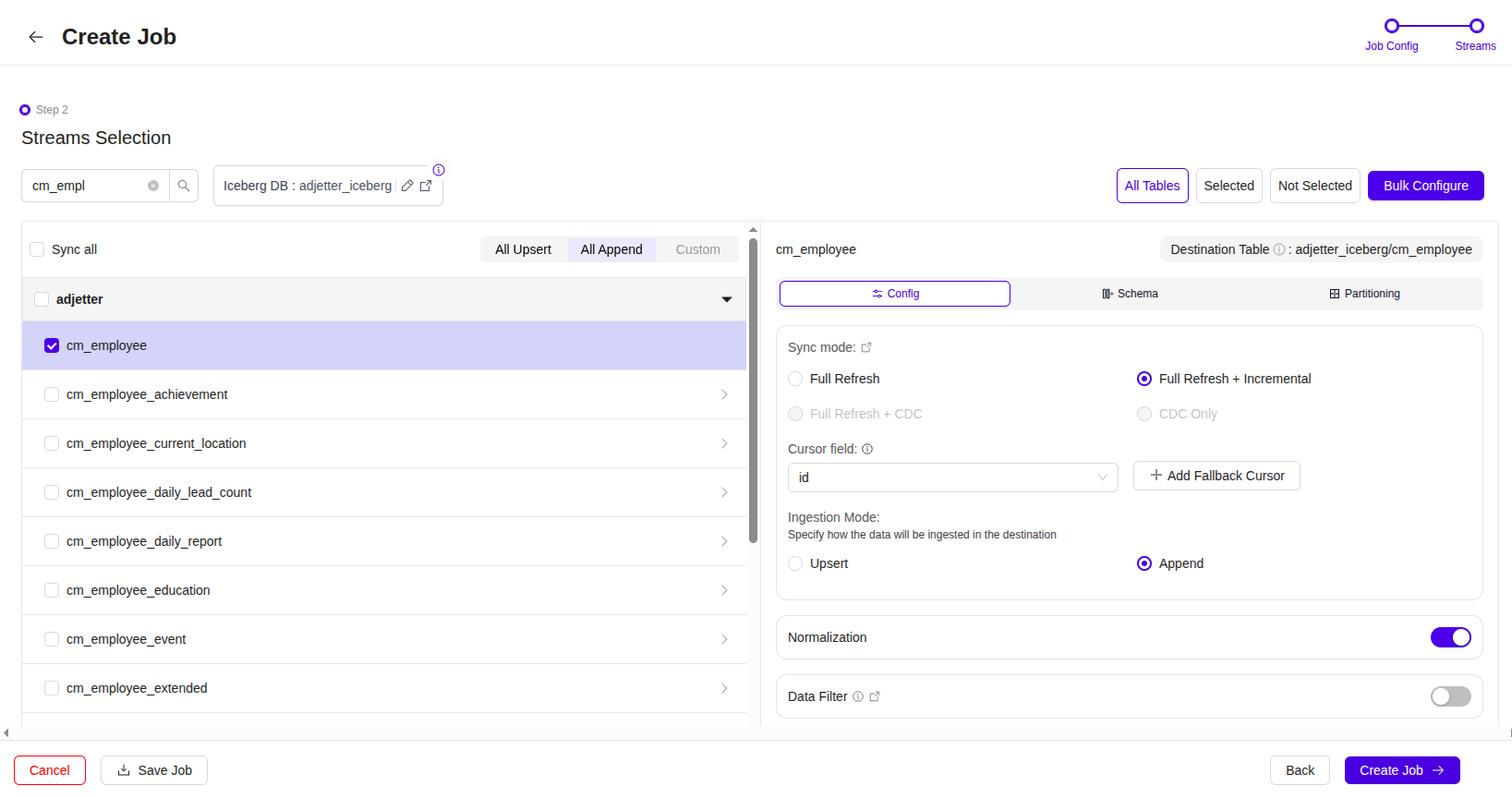Open the Data Filter external link icon
The image size is (1512, 798).
[x=875, y=696]
